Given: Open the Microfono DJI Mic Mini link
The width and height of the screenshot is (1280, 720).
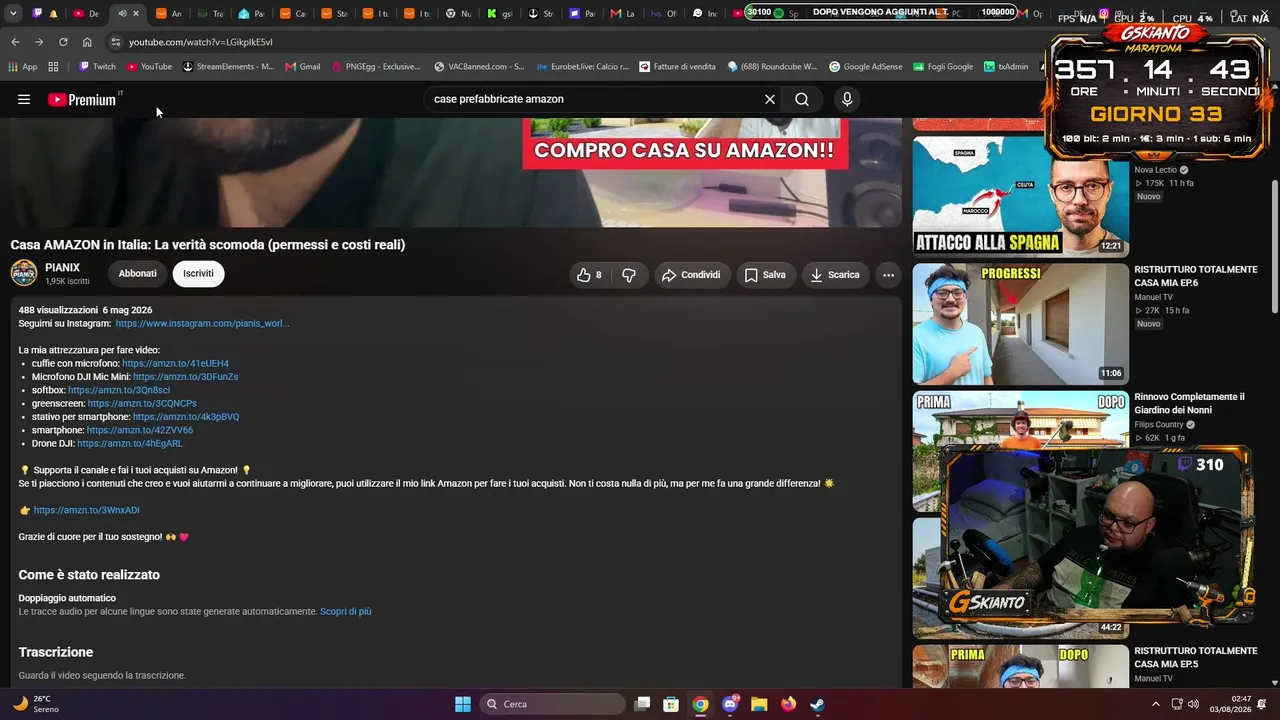Looking at the screenshot, I should 185,377.
